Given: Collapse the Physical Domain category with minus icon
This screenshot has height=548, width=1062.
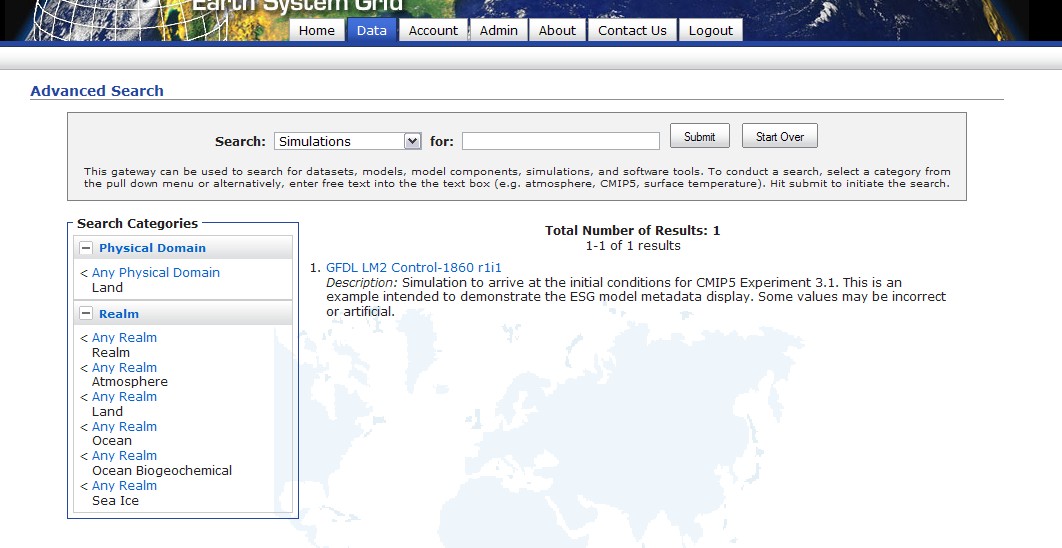Looking at the screenshot, I should tap(86, 248).
